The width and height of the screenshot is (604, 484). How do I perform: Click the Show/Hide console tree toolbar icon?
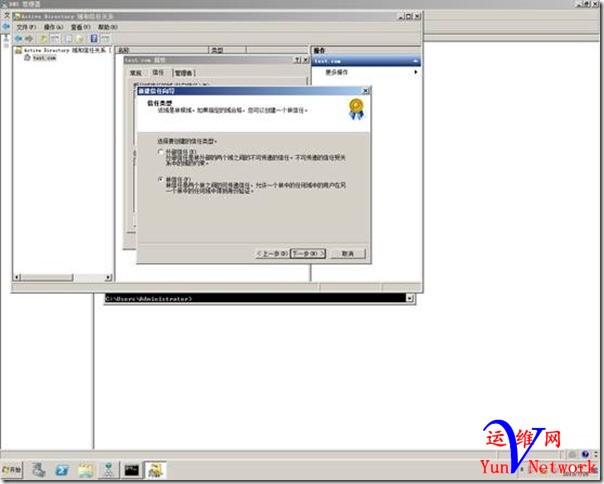click(x=55, y=39)
